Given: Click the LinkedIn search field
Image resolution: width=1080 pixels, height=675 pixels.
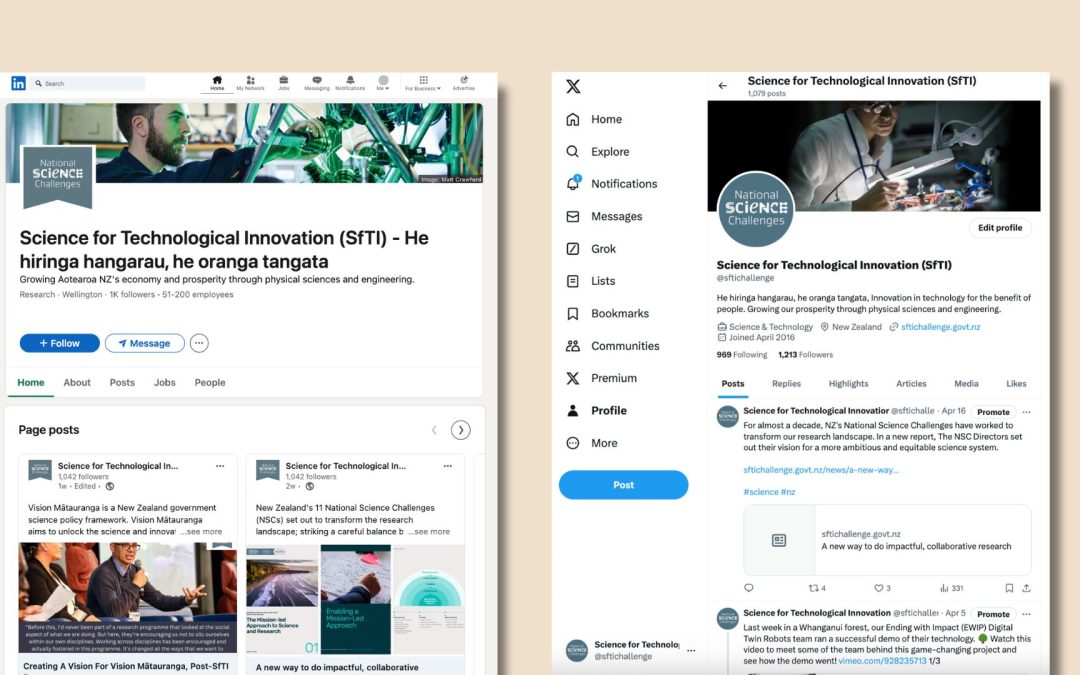Looking at the screenshot, I should 90,84.
